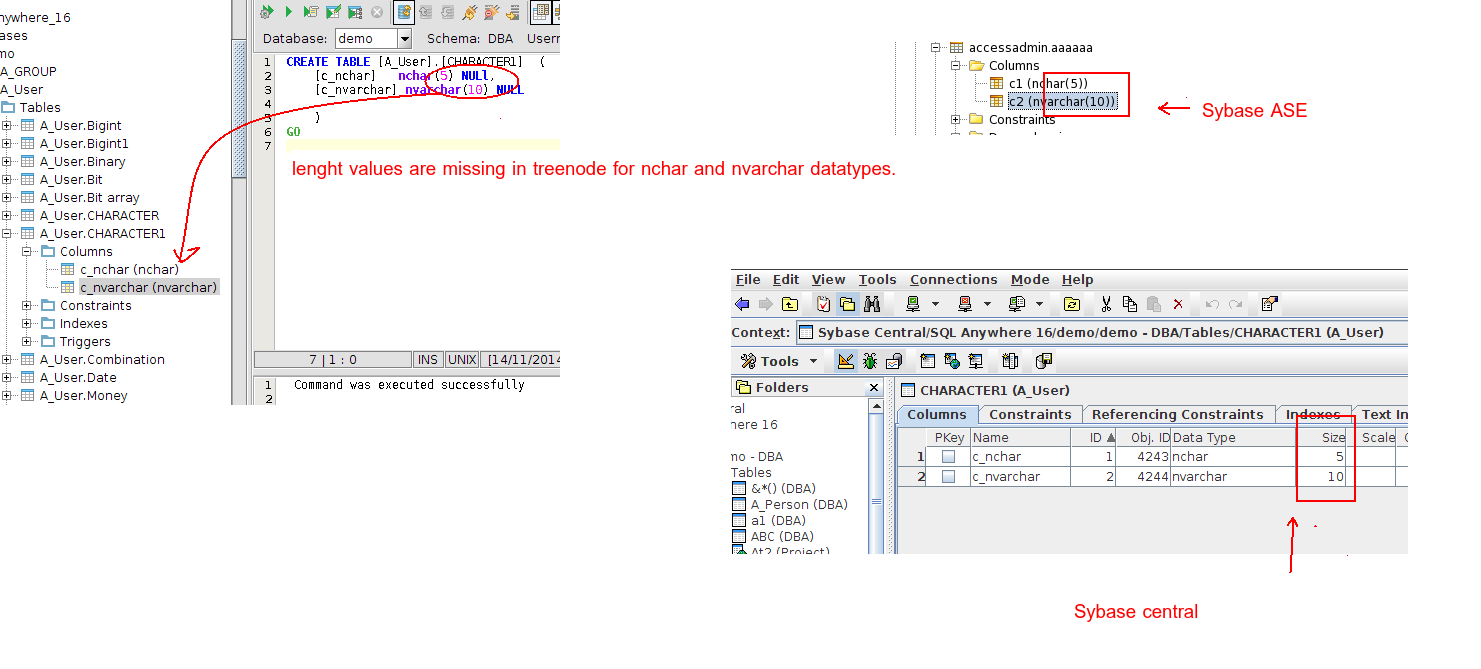
Task: Toggle the Folders pane icon in Sybase Central
Action: (848, 304)
